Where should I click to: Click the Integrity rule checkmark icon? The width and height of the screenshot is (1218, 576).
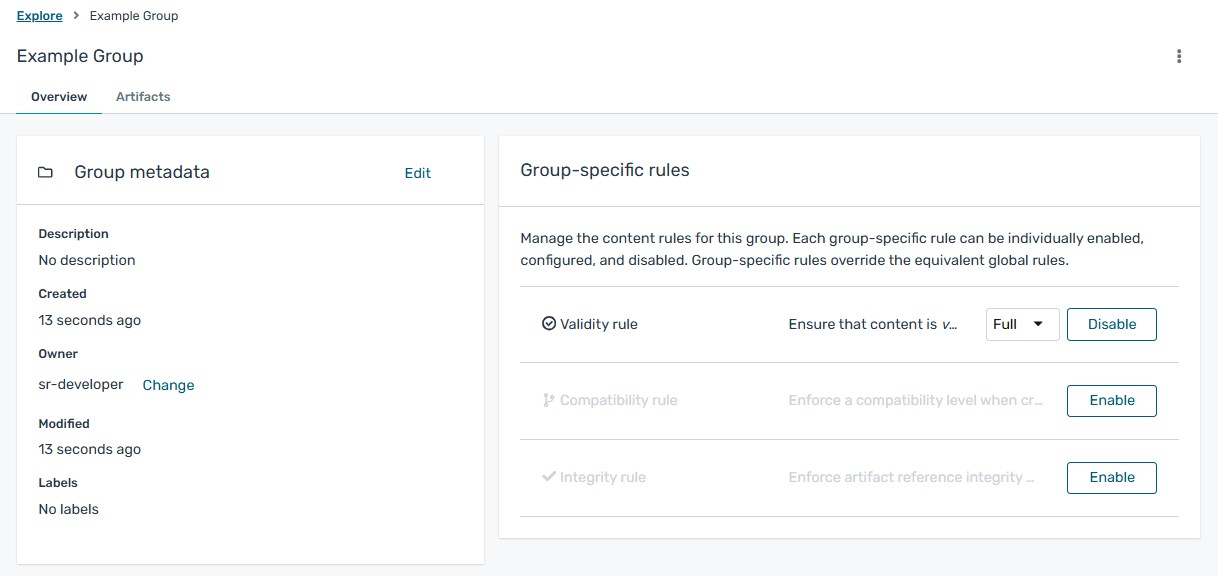(x=548, y=477)
